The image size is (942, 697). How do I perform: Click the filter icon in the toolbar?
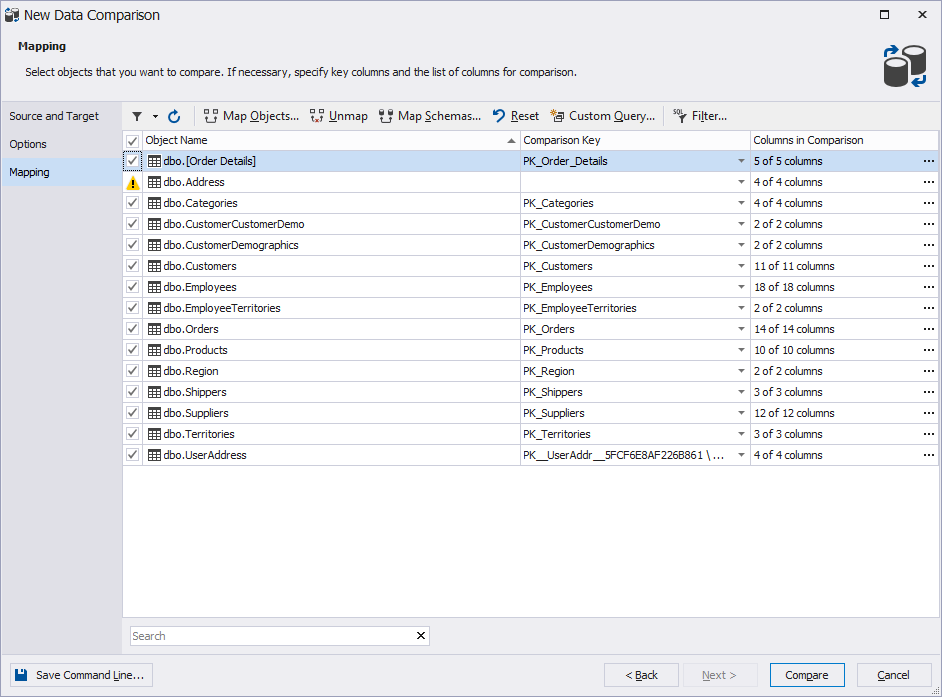(x=137, y=116)
